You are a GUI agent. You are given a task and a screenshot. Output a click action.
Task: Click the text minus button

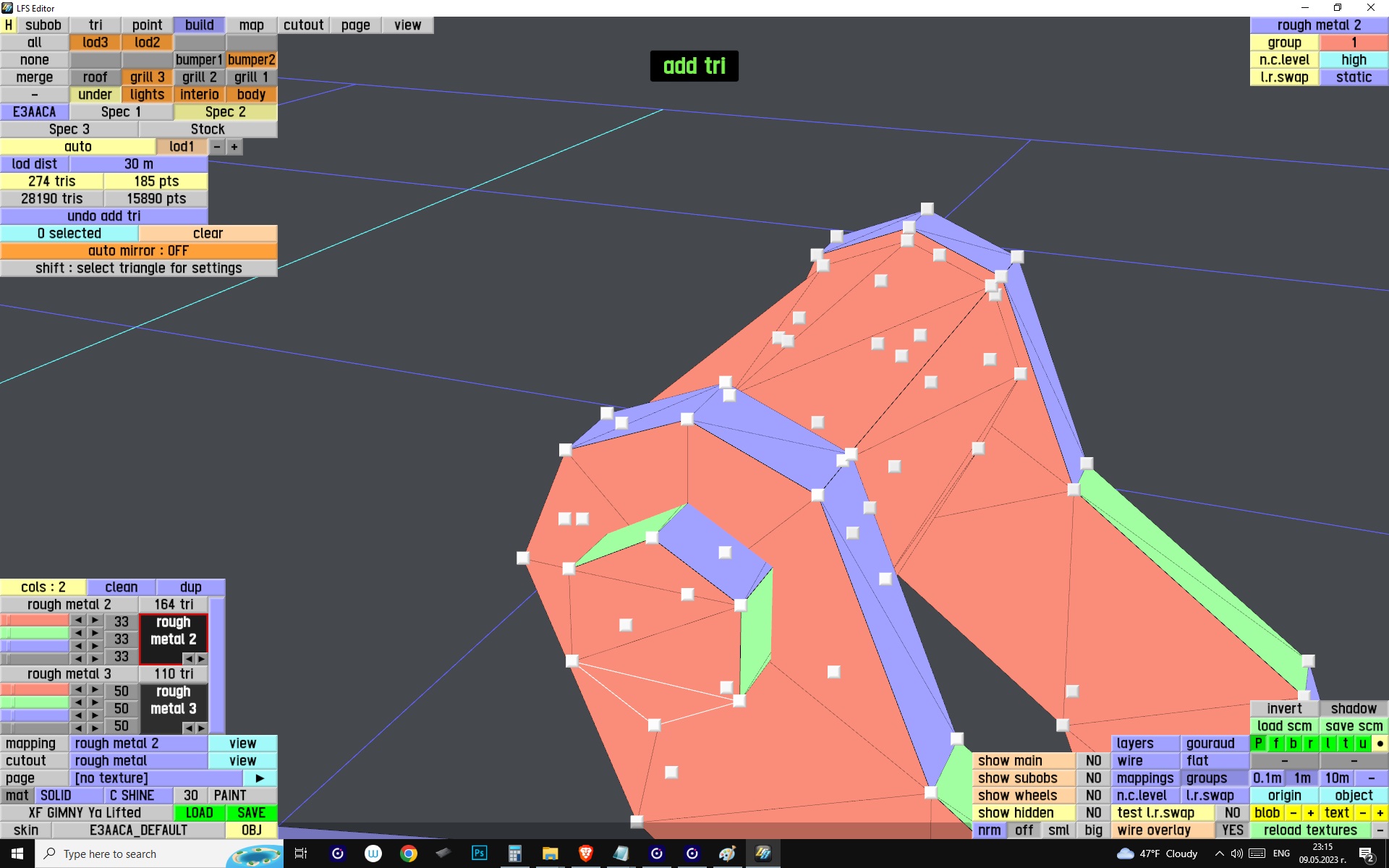(1362, 813)
